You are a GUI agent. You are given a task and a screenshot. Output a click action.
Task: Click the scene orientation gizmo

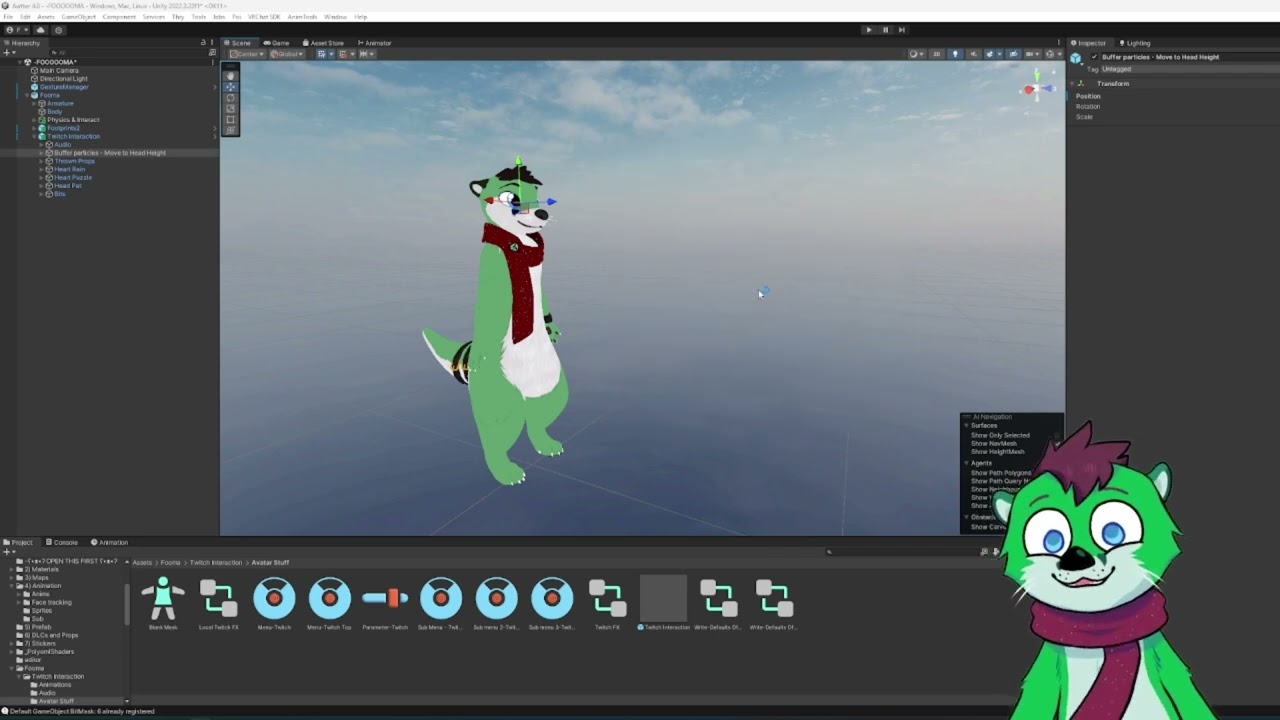point(1036,89)
